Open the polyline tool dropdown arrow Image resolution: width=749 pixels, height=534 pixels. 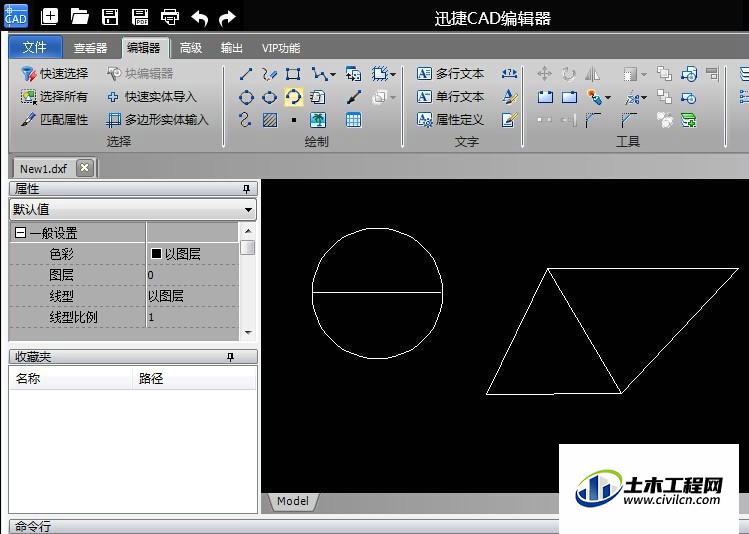point(333,75)
